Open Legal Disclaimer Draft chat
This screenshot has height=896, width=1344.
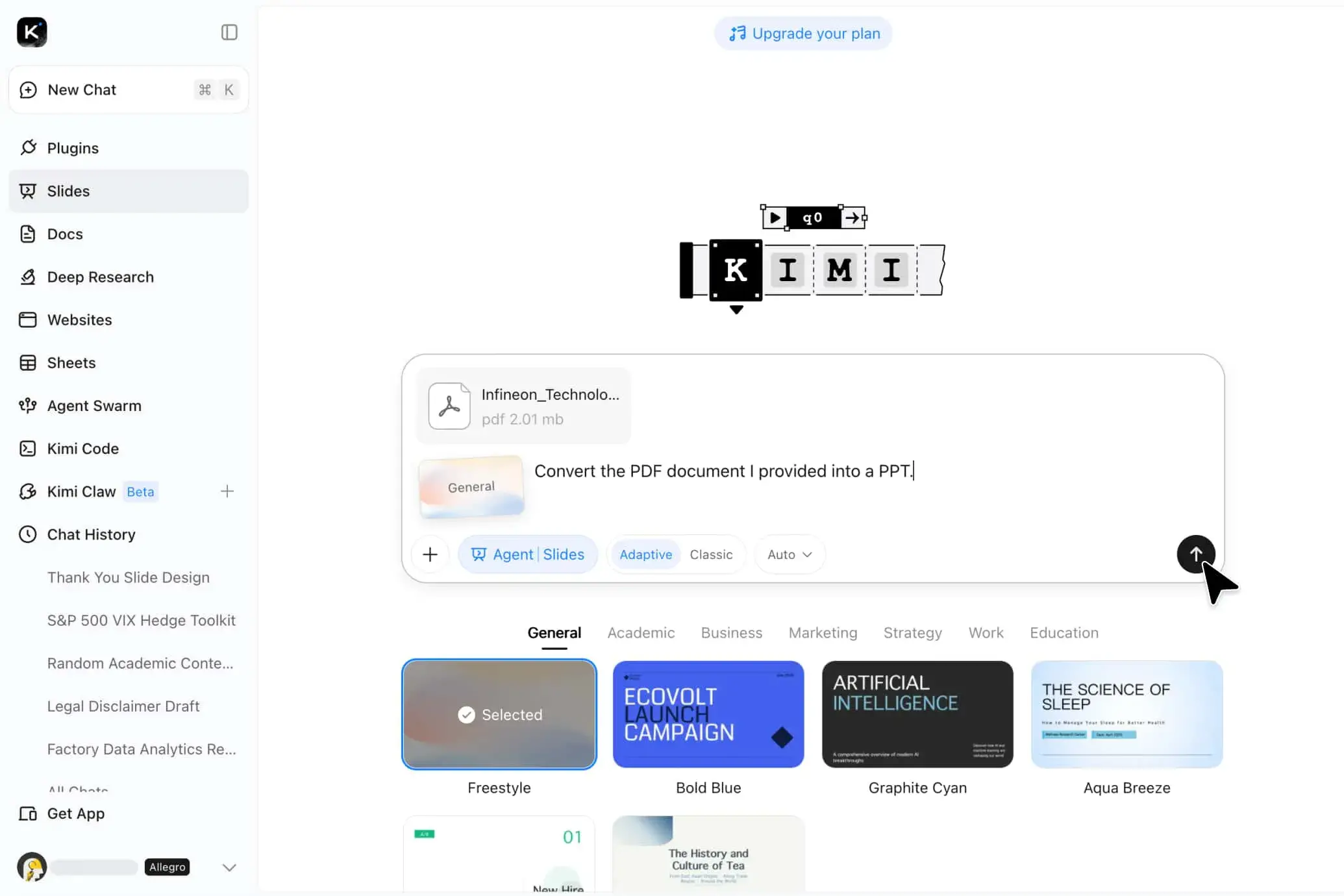click(123, 706)
